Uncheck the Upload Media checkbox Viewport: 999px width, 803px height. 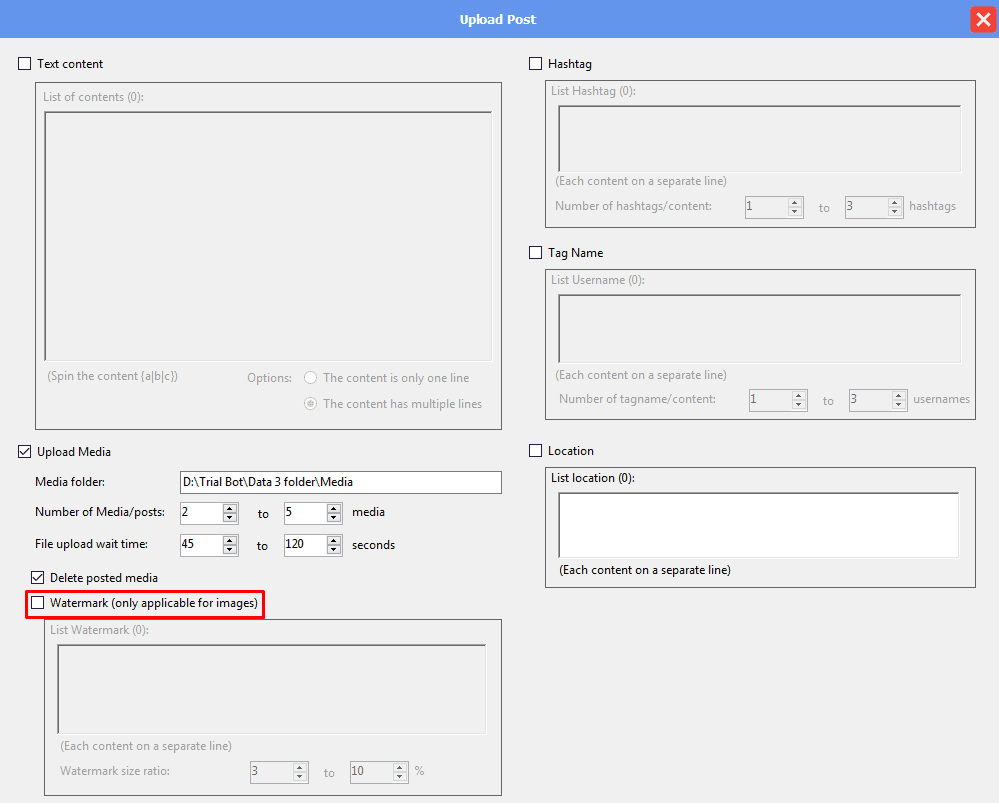[x=25, y=452]
